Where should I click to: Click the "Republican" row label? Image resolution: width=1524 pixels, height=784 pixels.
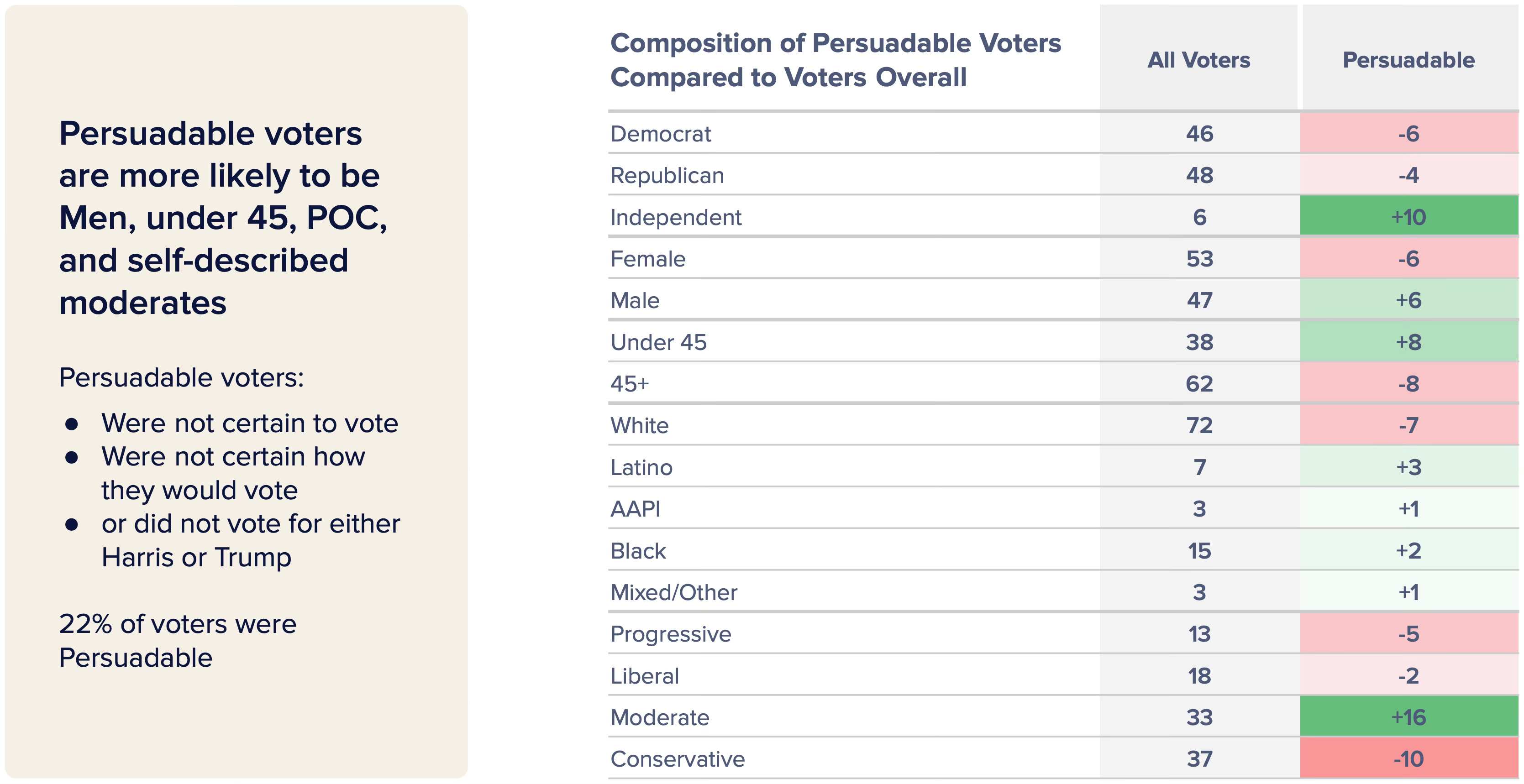[667, 176]
